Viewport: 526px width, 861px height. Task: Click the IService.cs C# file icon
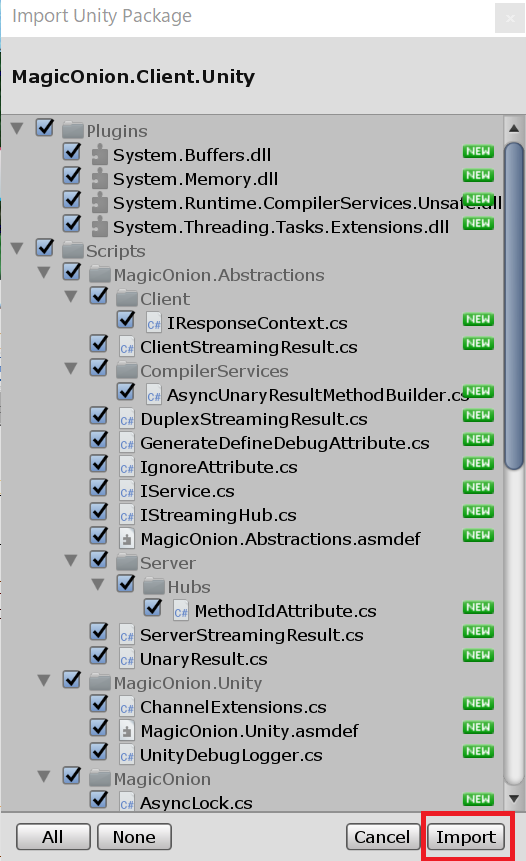[x=127, y=491]
